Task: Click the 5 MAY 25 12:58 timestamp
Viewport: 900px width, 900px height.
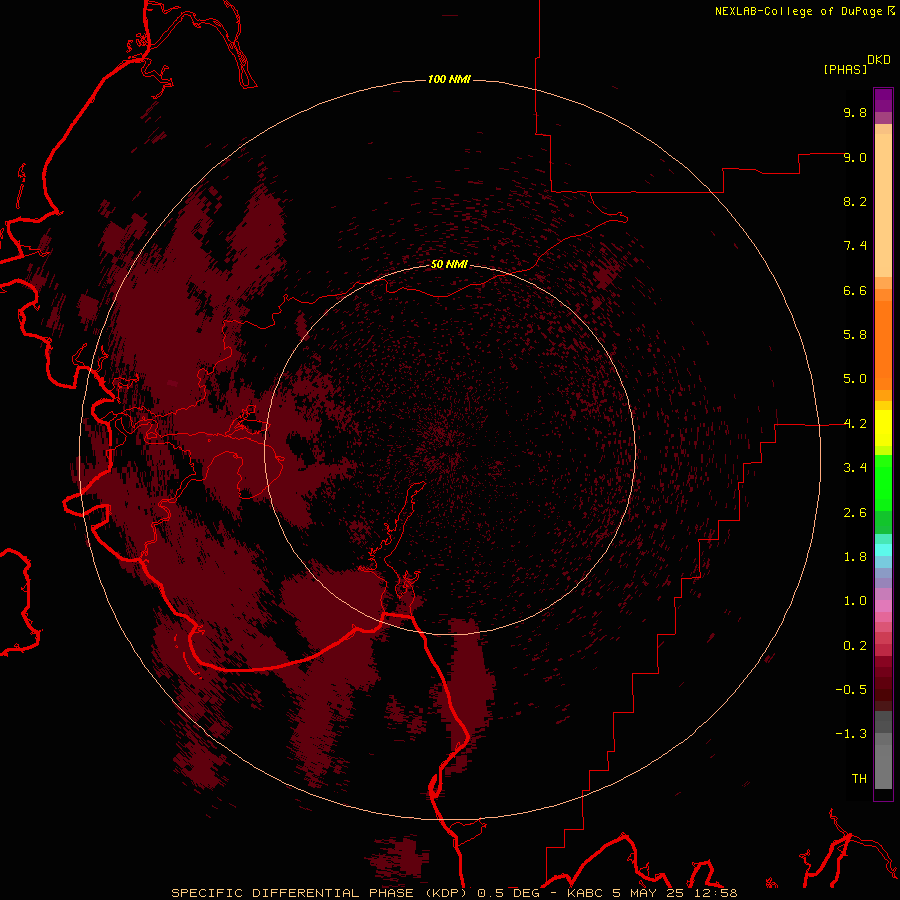Action: click(x=674, y=893)
